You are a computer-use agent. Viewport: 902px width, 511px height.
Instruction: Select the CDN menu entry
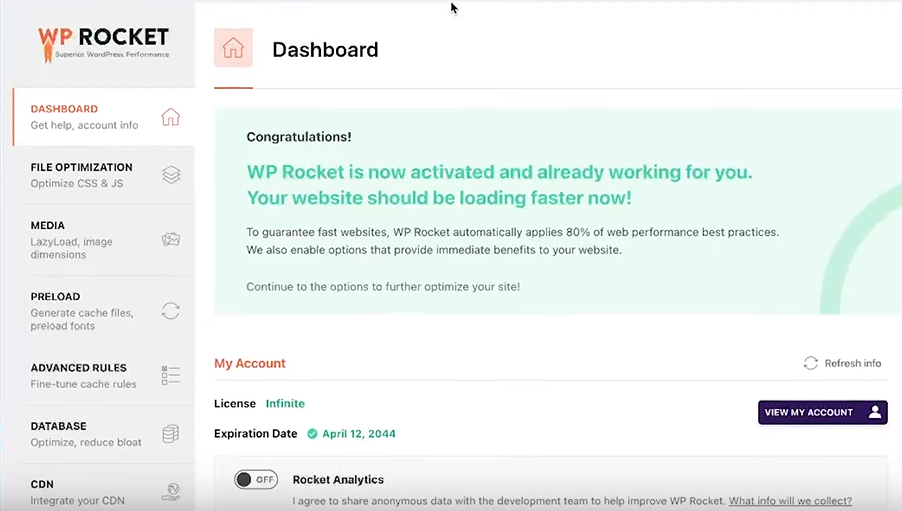(104, 492)
